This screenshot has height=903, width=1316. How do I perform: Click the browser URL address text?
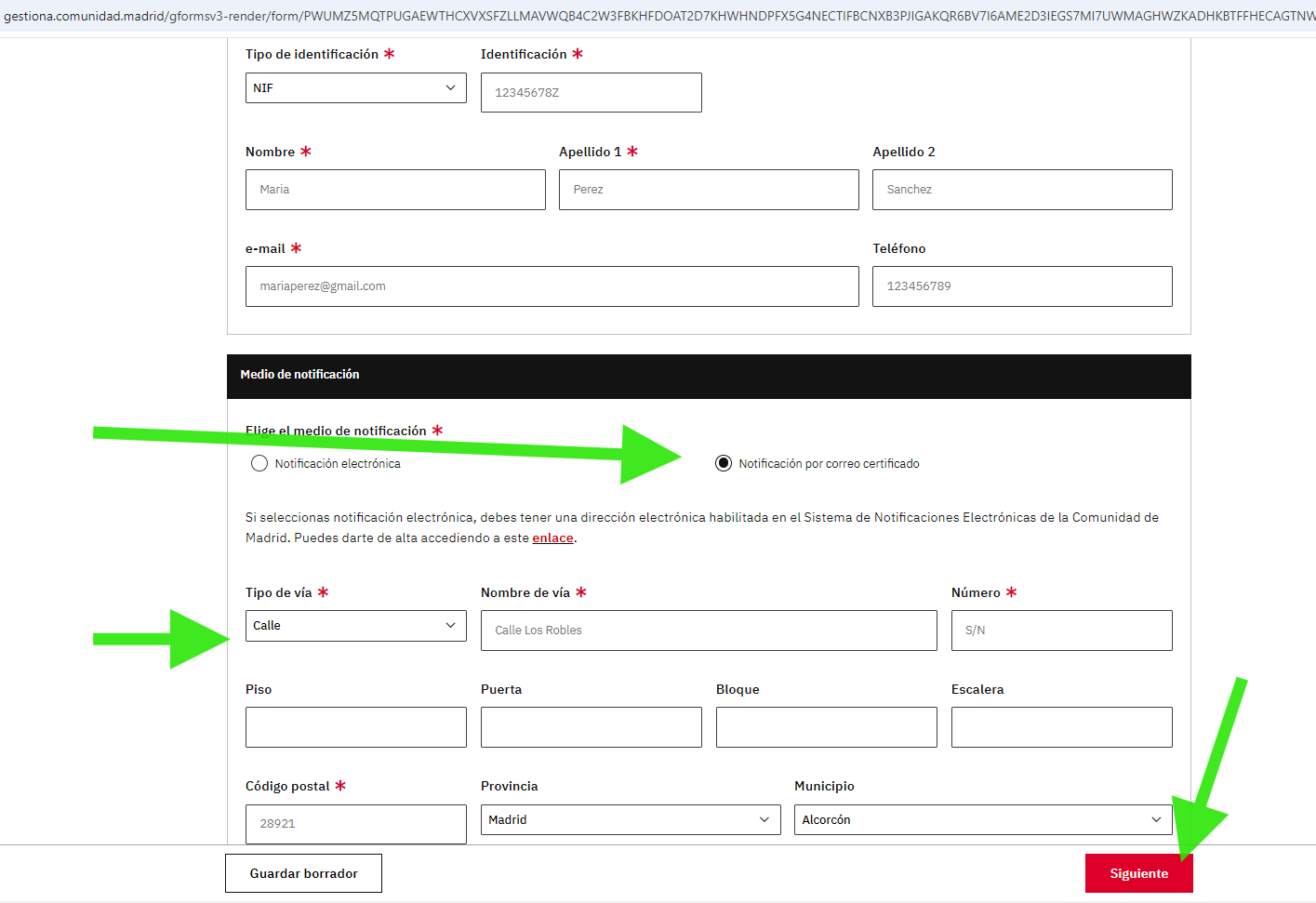[x=651, y=16]
